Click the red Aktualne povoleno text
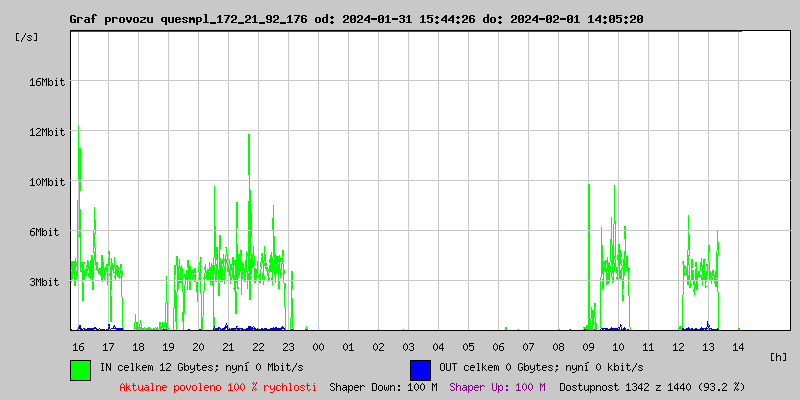800x400 pixels. (x=218, y=386)
